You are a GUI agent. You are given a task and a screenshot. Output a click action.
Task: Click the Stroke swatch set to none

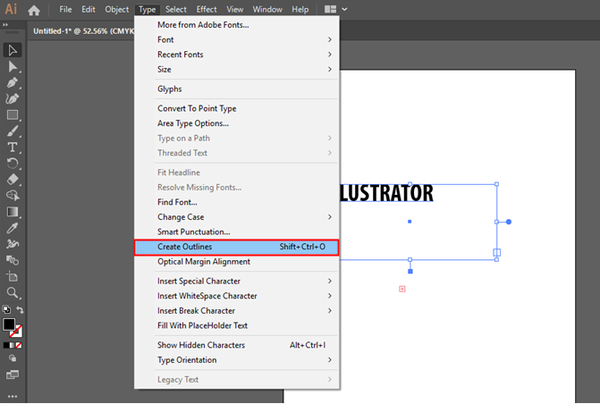(x=16, y=331)
